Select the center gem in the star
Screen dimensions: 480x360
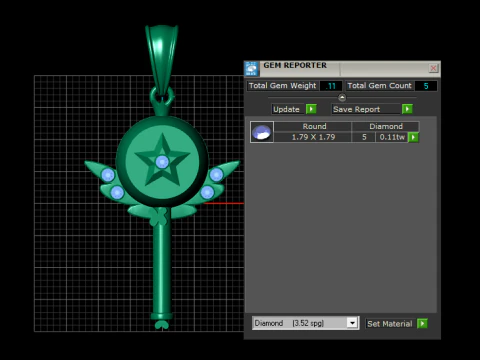162,162
